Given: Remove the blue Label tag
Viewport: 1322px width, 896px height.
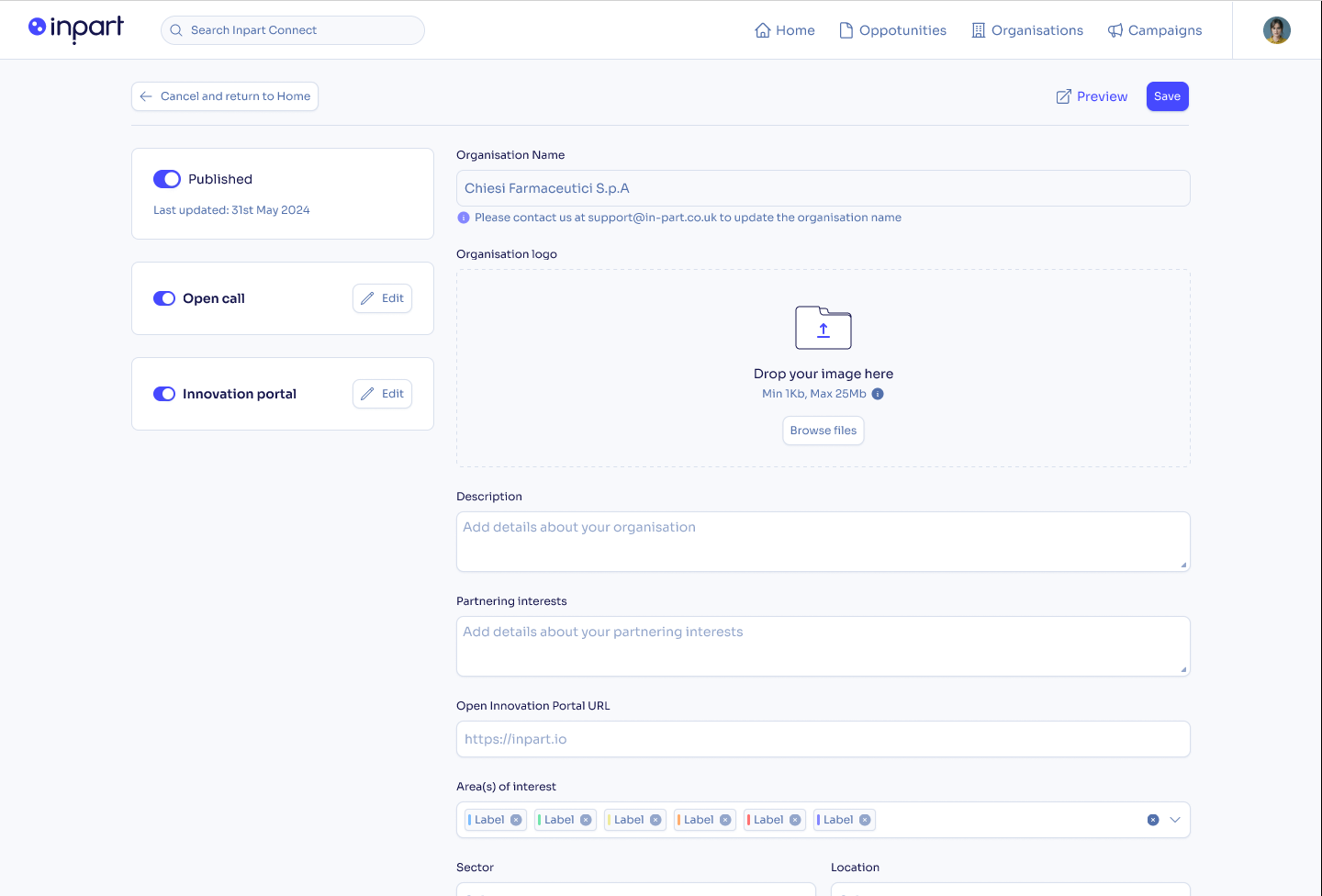Looking at the screenshot, I should (x=516, y=820).
